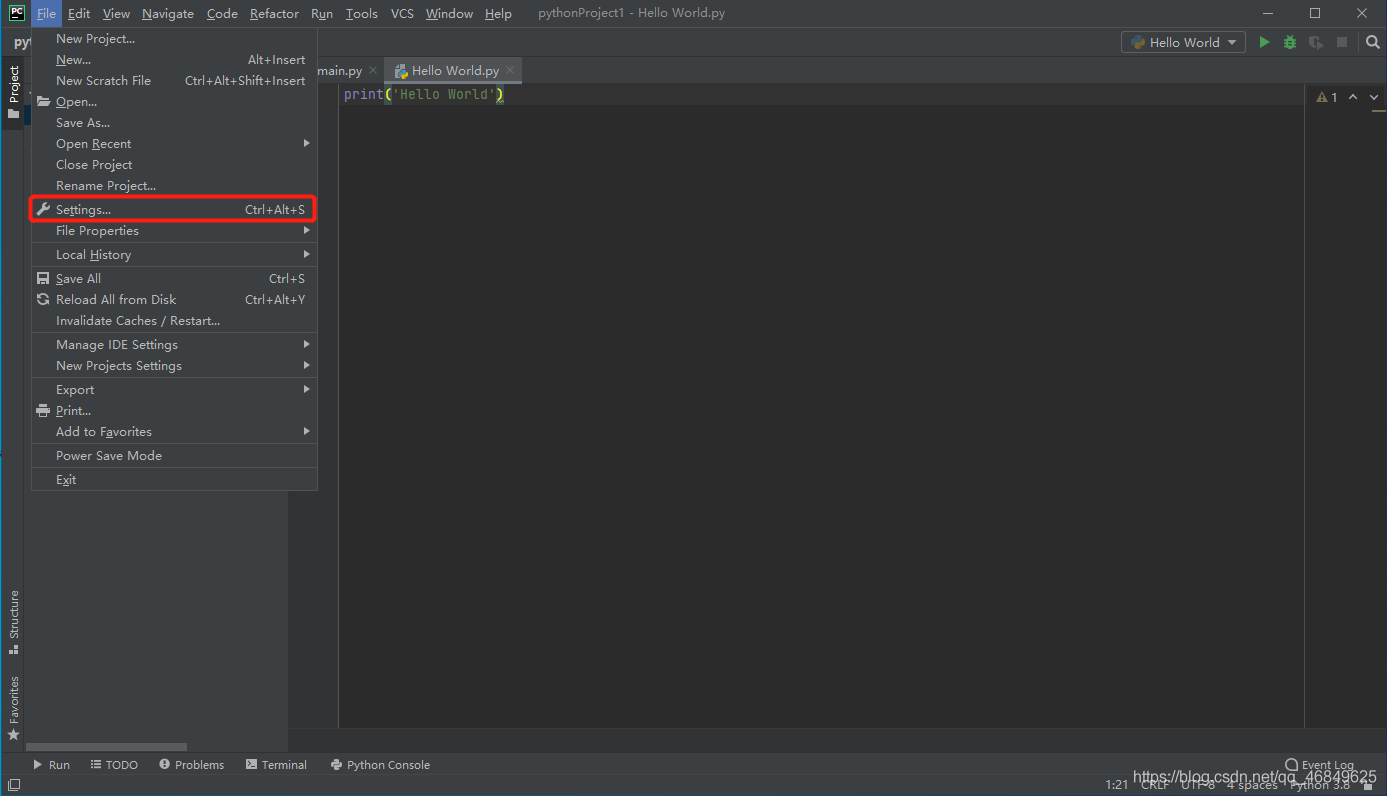Screen dimensions: 1387x796
Task: Open the Edit menu
Action: click(x=79, y=13)
